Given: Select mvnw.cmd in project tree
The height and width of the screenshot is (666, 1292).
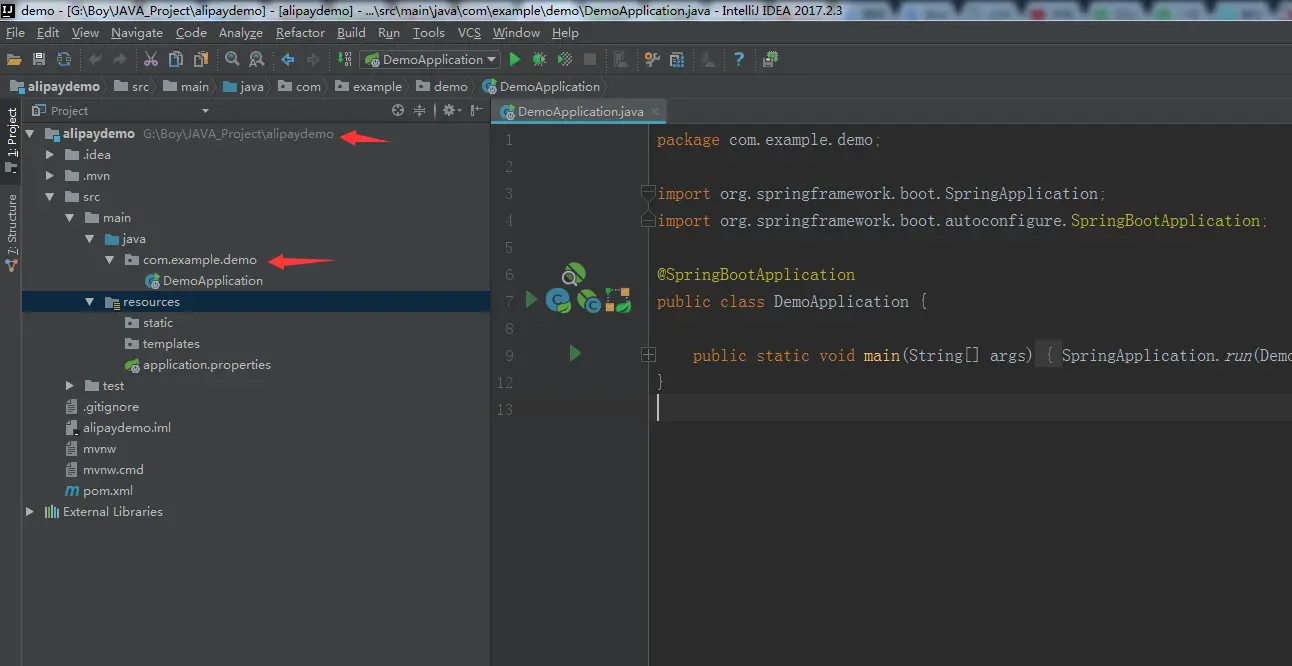Looking at the screenshot, I should pos(104,470).
